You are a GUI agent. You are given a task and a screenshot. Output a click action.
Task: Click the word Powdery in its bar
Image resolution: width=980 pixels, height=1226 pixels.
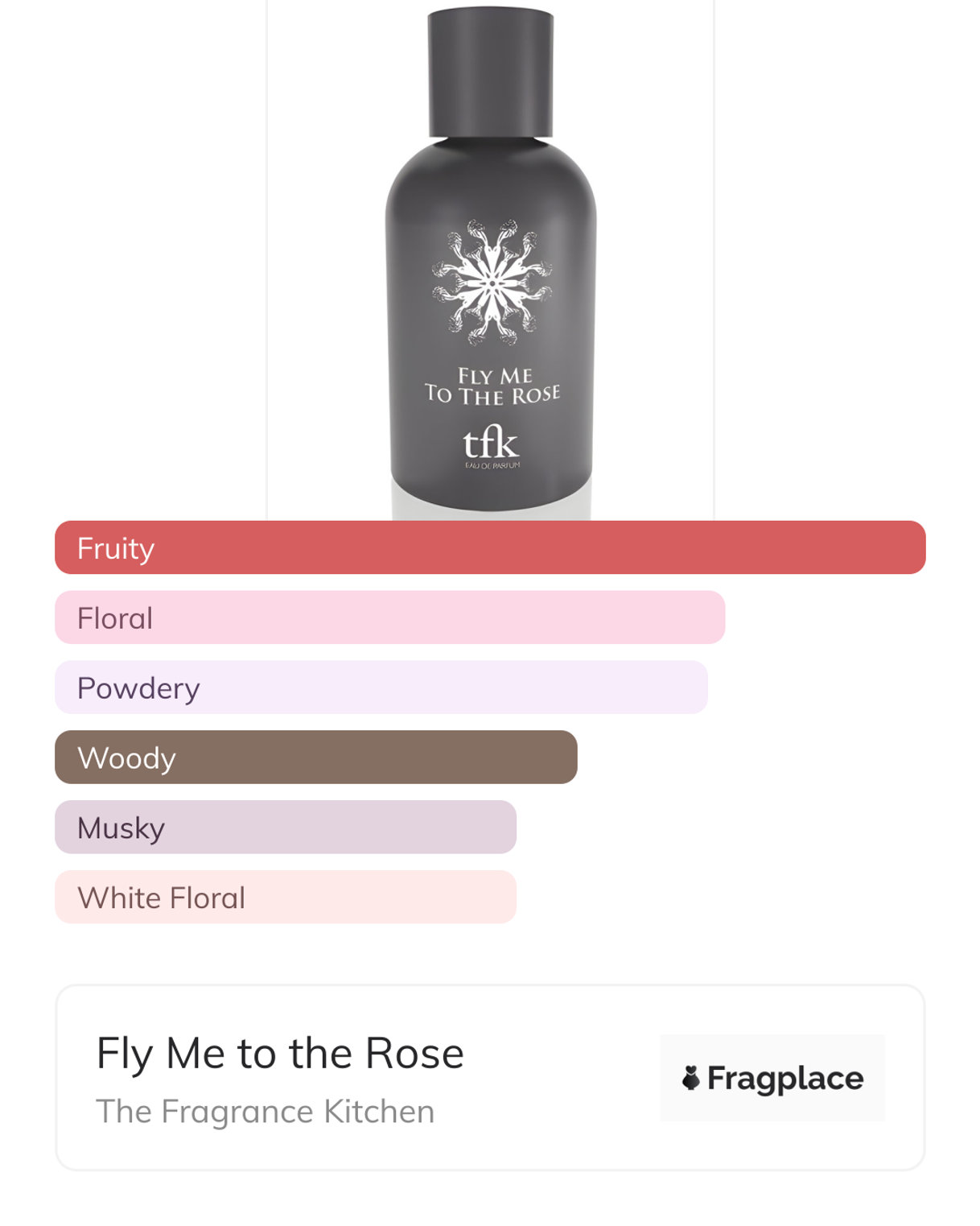(138, 688)
